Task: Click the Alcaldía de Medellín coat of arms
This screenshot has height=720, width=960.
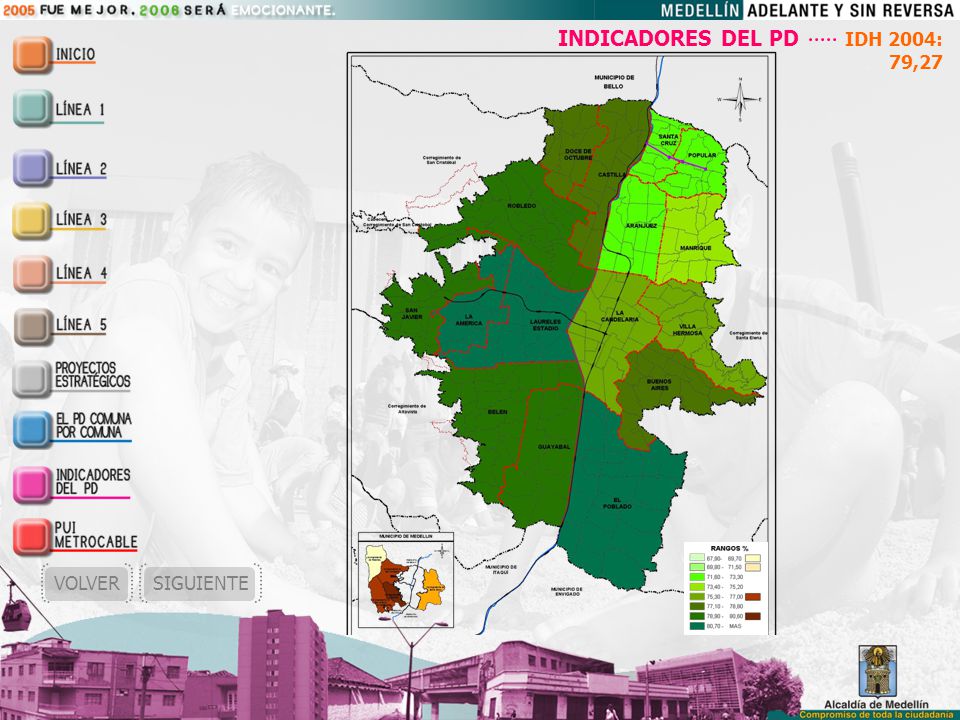Action: point(877,670)
